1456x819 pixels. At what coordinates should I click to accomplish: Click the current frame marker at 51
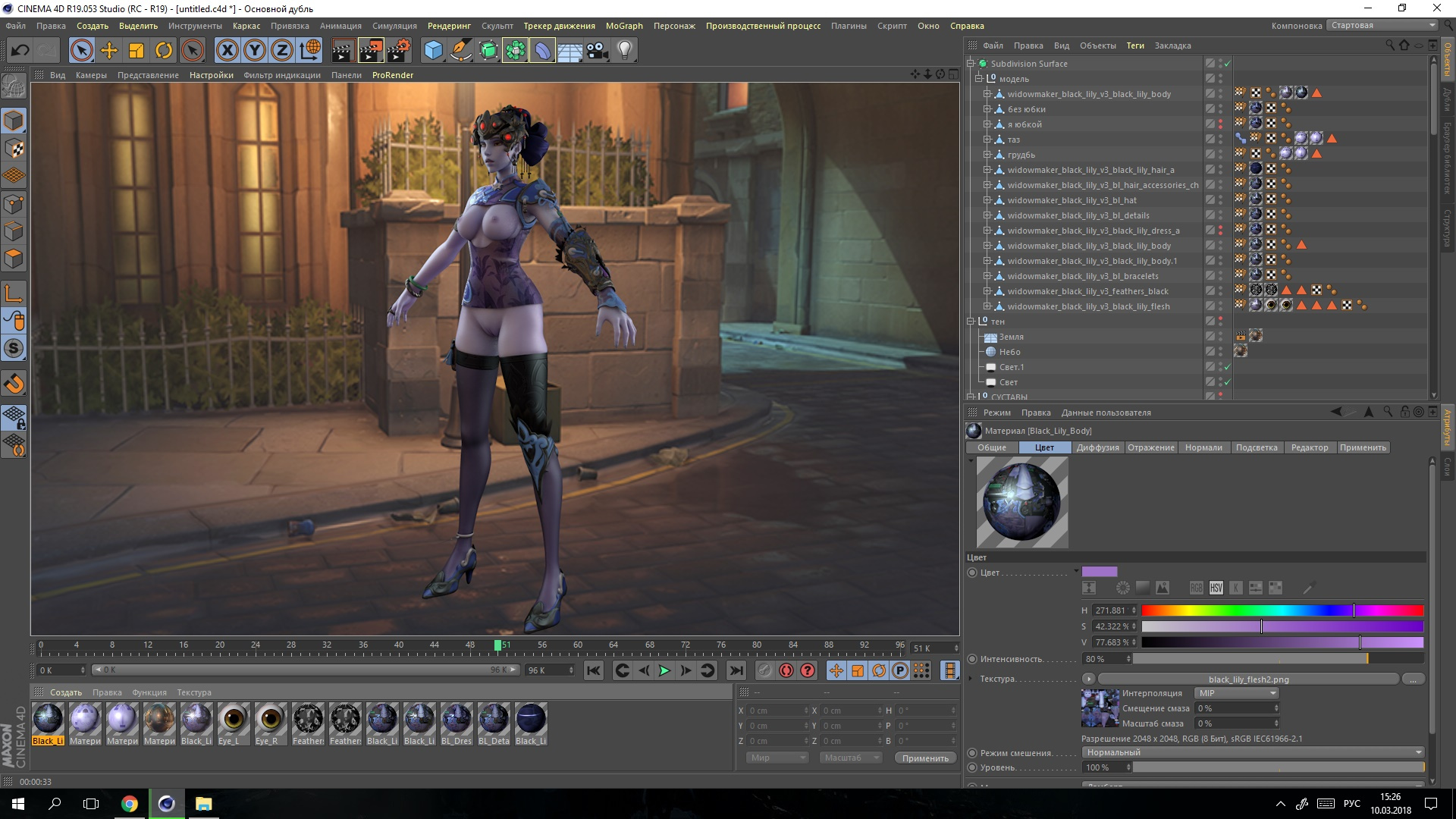pos(498,645)
